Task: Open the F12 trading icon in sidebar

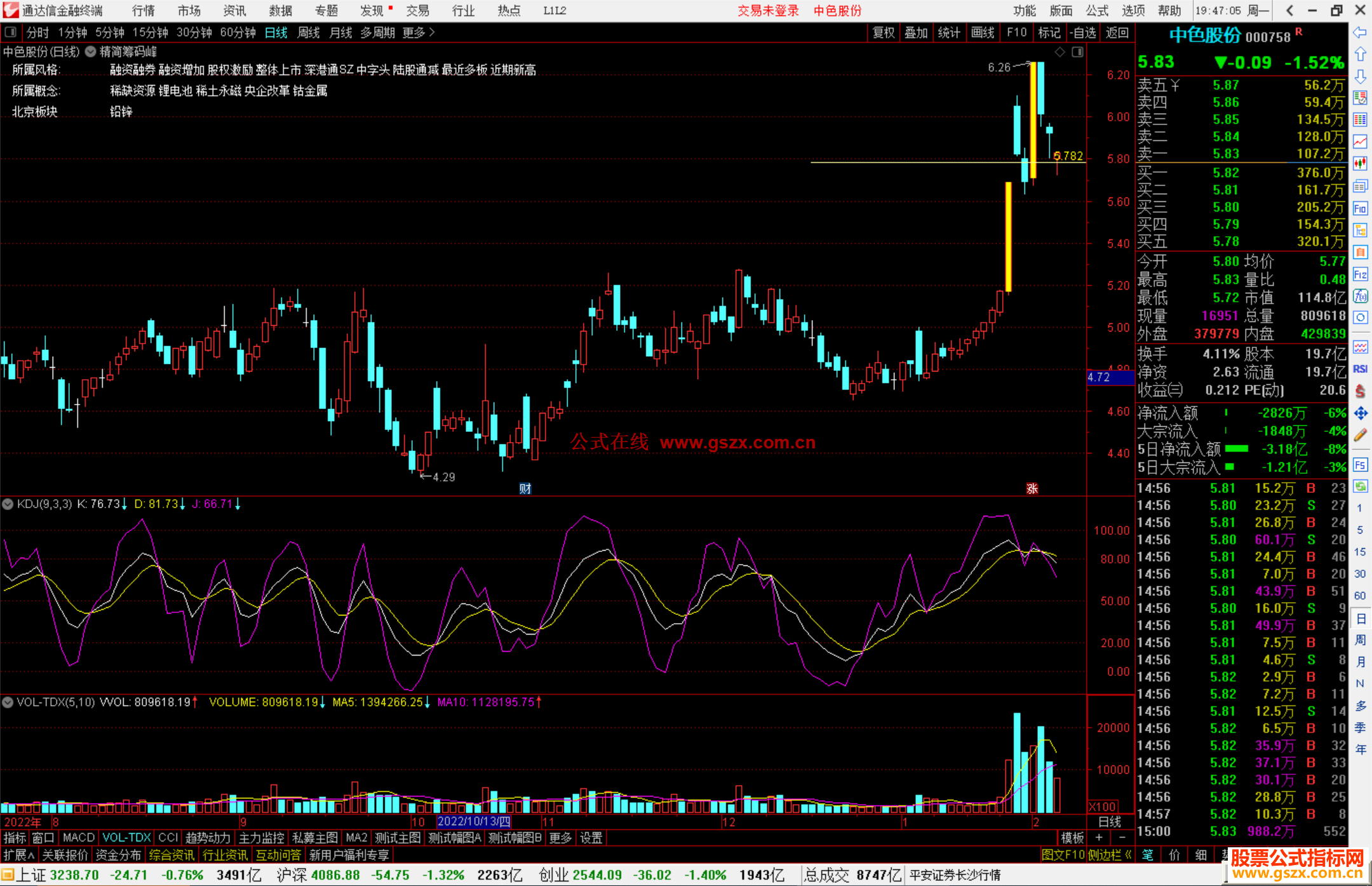Action: 1360,274
